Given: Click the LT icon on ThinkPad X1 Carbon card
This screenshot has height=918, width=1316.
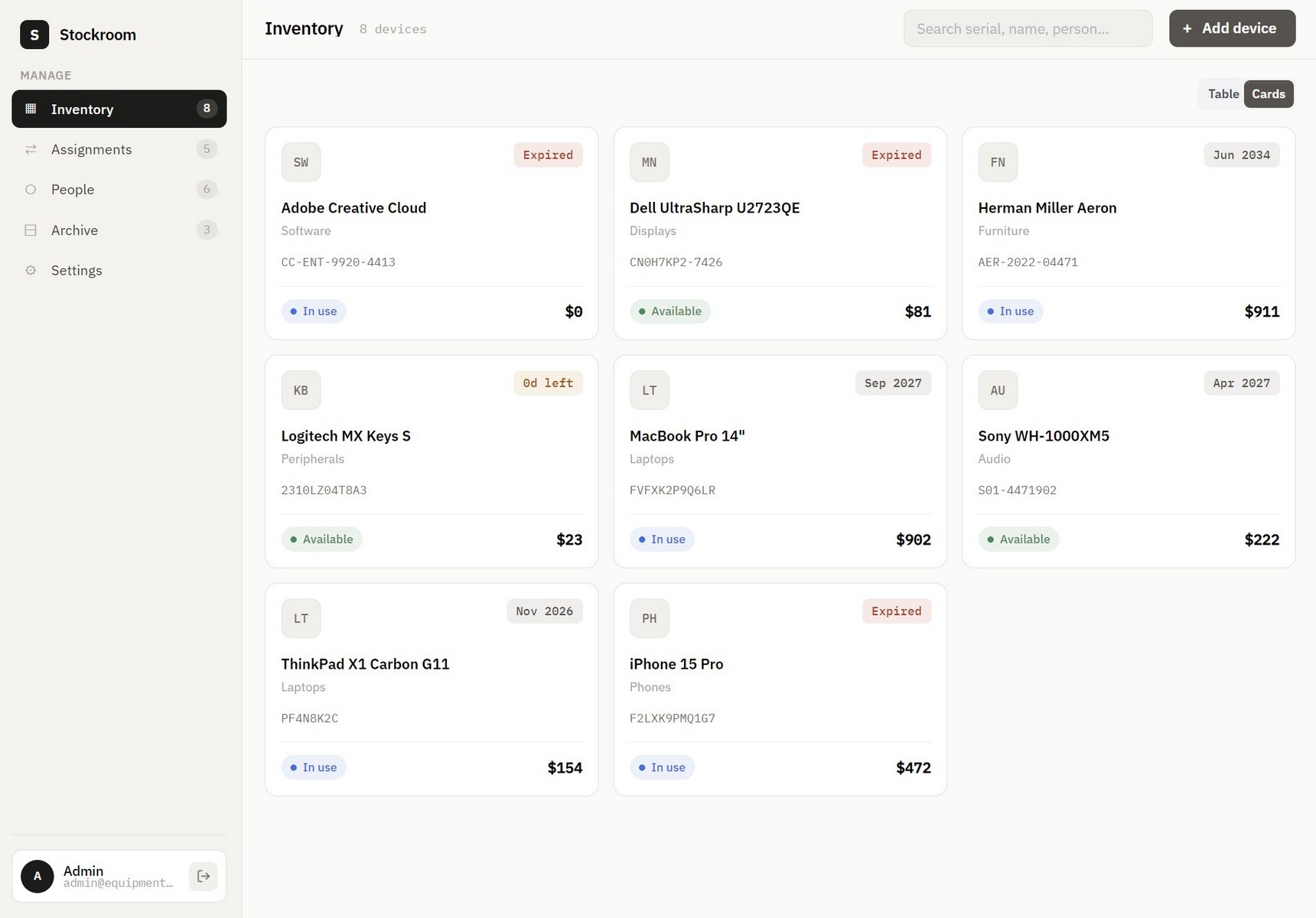Looking at the screenshot, I should [301, 618].
